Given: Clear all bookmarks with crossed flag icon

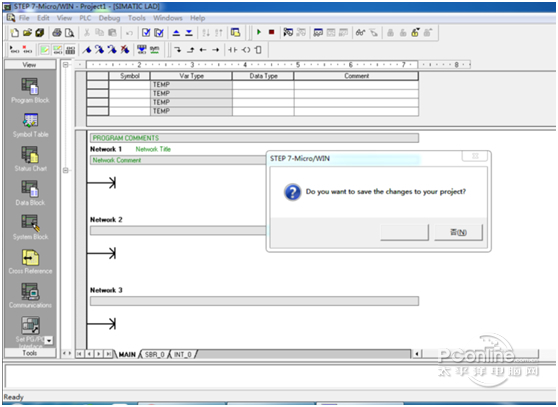Looking at the screenshot, I should coord(125,50).
